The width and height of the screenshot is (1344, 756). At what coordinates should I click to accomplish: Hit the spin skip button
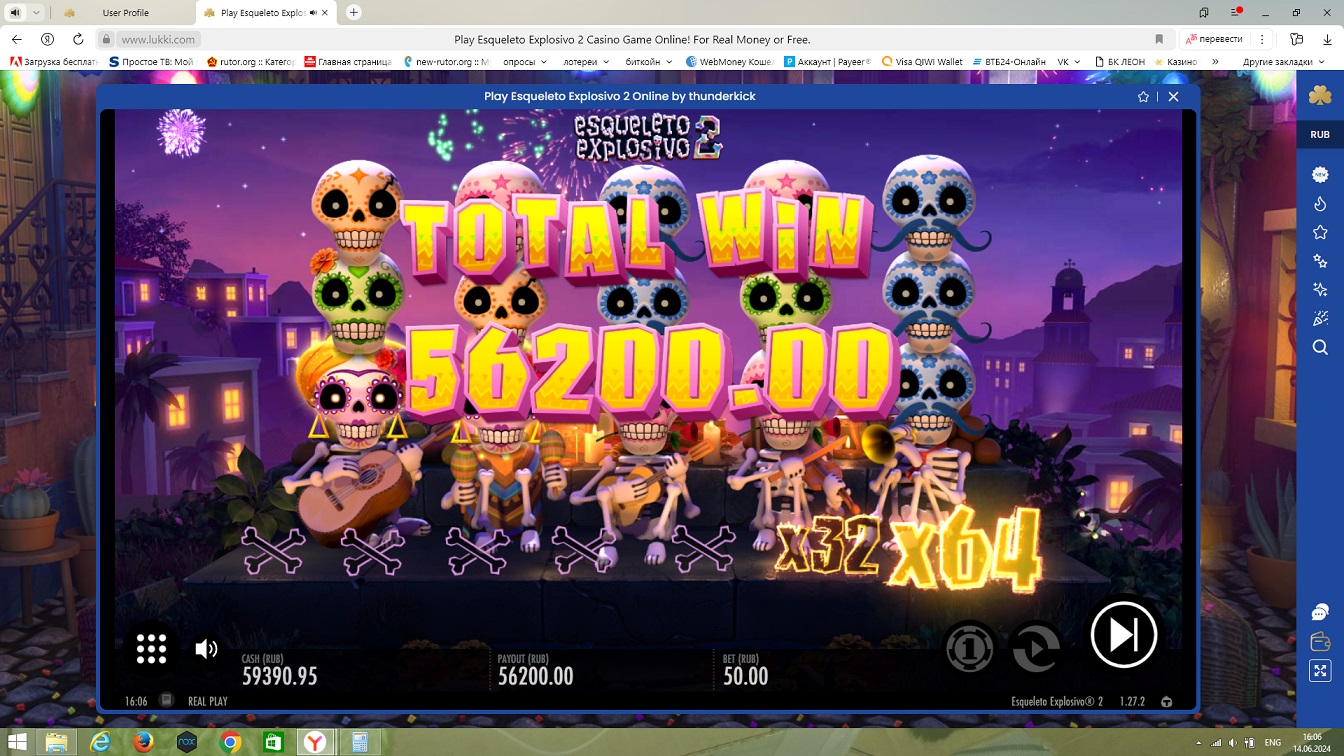1124,634
